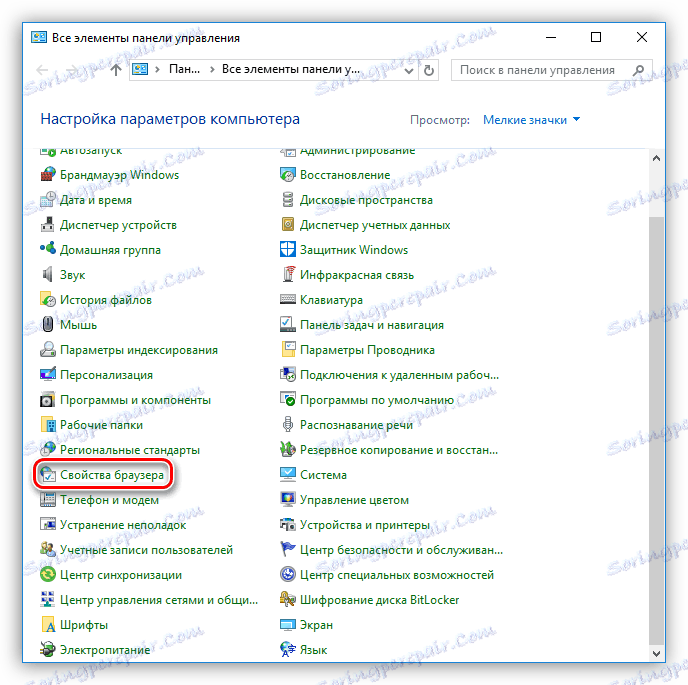Screen dimensions: 688x685
Task: Click the Региональные стандарты globe icon
Action: pos(48,449)
